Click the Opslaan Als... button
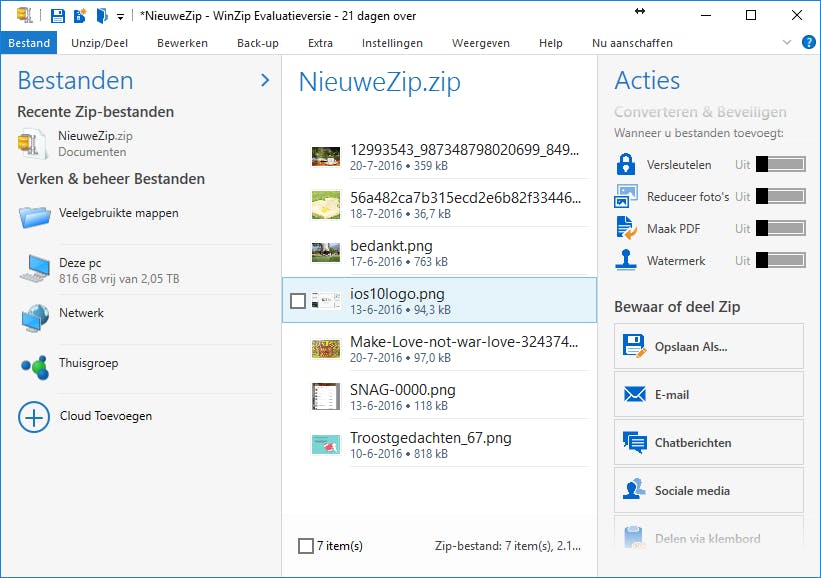The height and width of the screenshot is (578, 821). coord(708,347)
